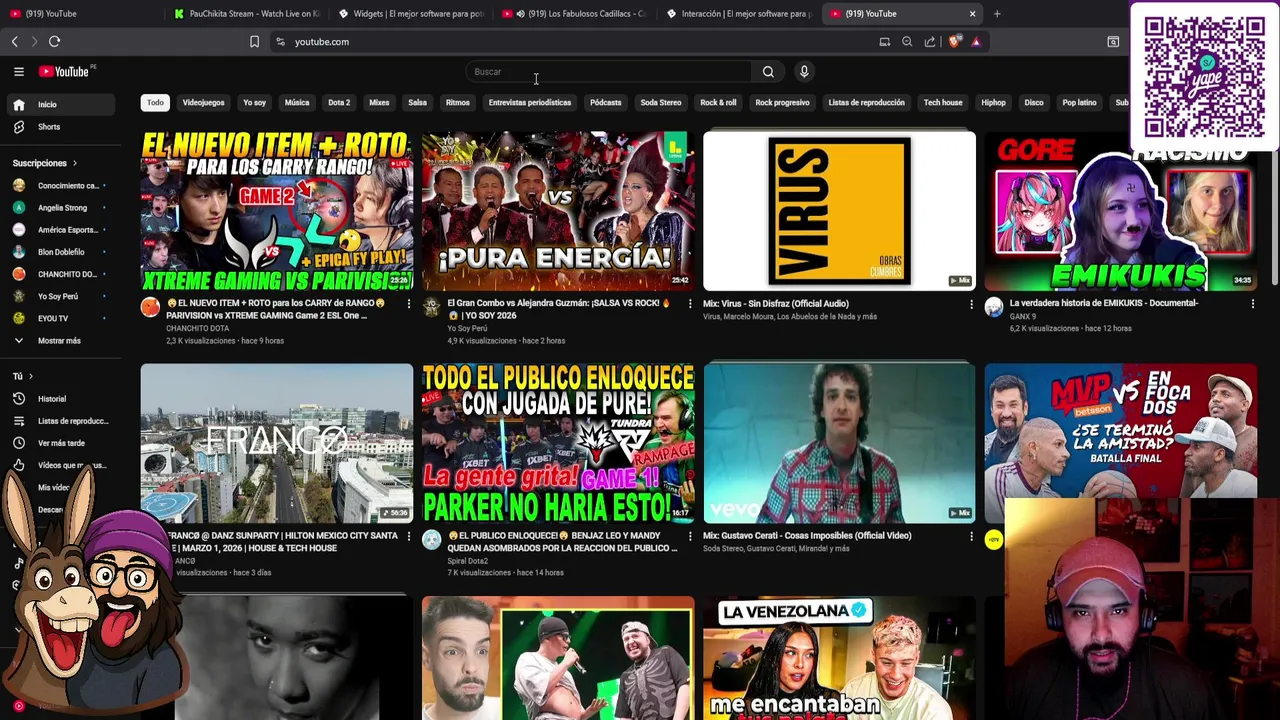Click browser back arrow
The height and width of the screenshot is (720, 1280).
pos(14,42)
